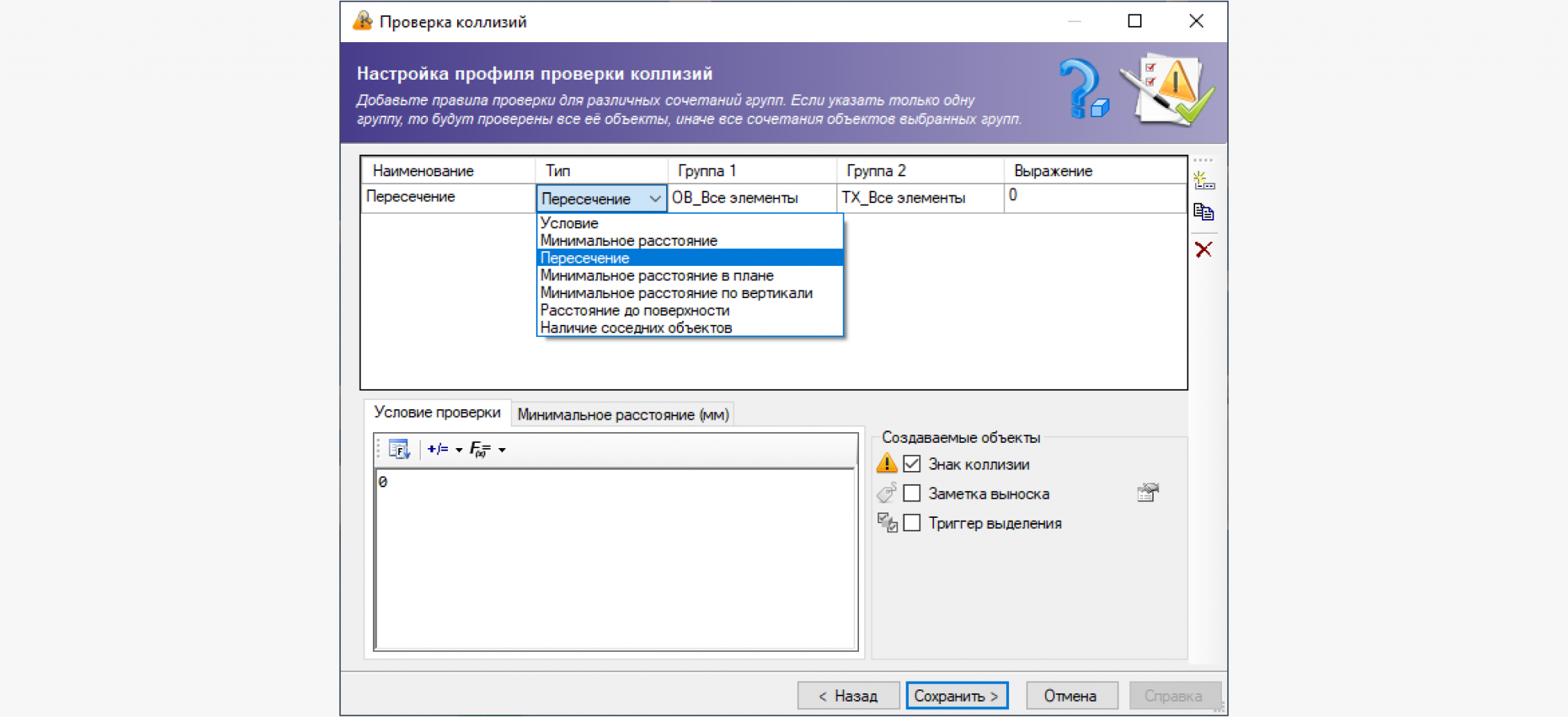Open the callout note settings icon
Viewport: 1568px width, 717px height.
(x=1148, y=493)
